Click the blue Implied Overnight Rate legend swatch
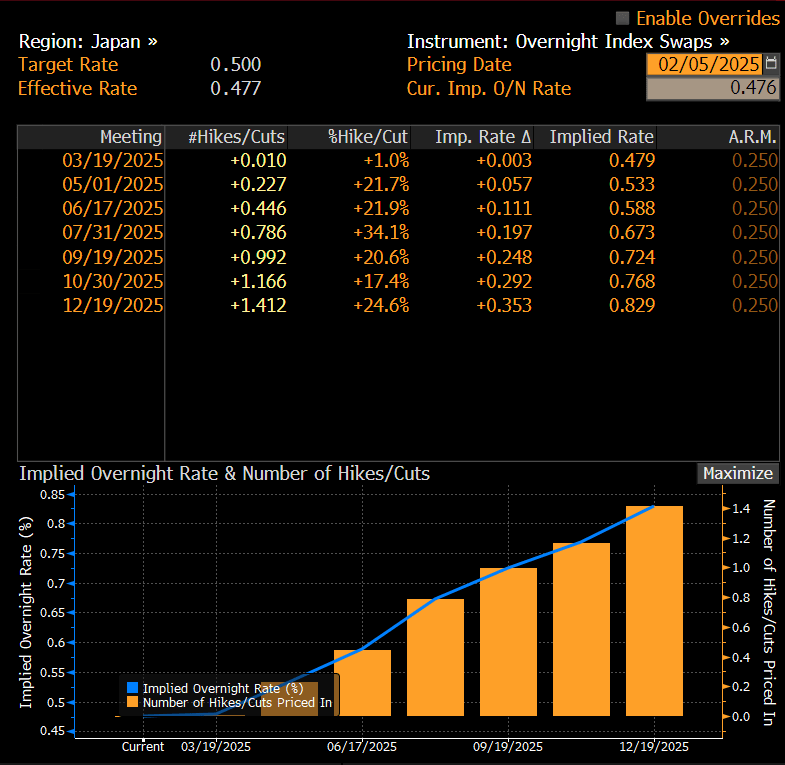785x765 pixels. 132,688
